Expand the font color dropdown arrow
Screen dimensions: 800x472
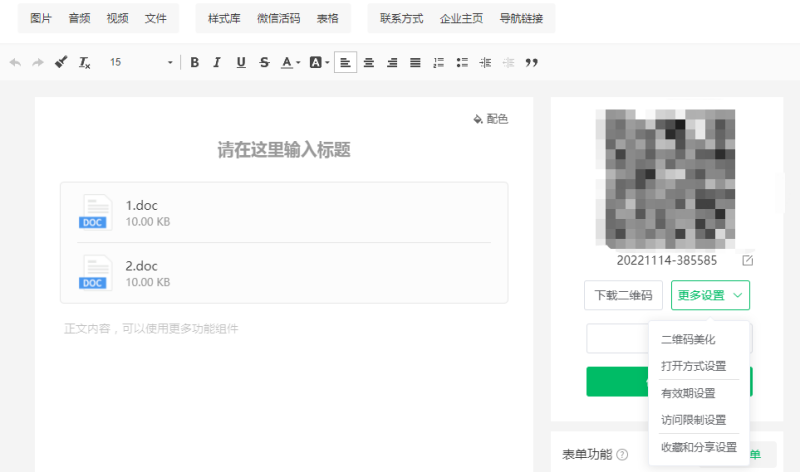pyautogui.click(x=298, y=62)
